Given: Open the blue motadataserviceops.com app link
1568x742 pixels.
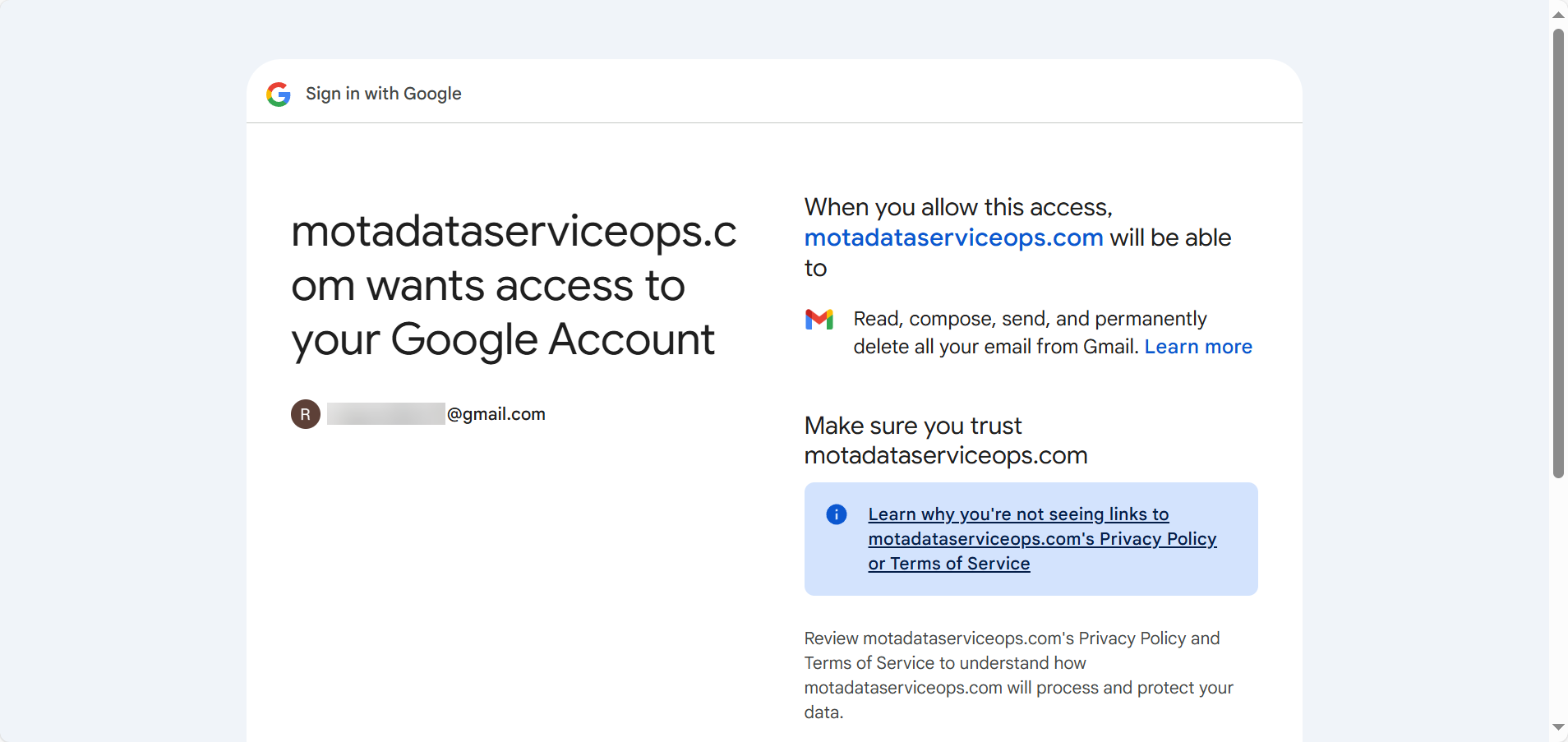Looking at the screenshot, I should (x=953, y=237).
